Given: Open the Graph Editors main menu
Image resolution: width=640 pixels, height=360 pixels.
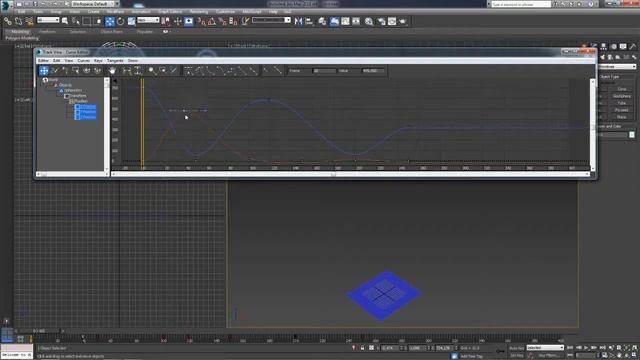Looking at the screenshot, I should pyautogui.click(x=170, y=12).
